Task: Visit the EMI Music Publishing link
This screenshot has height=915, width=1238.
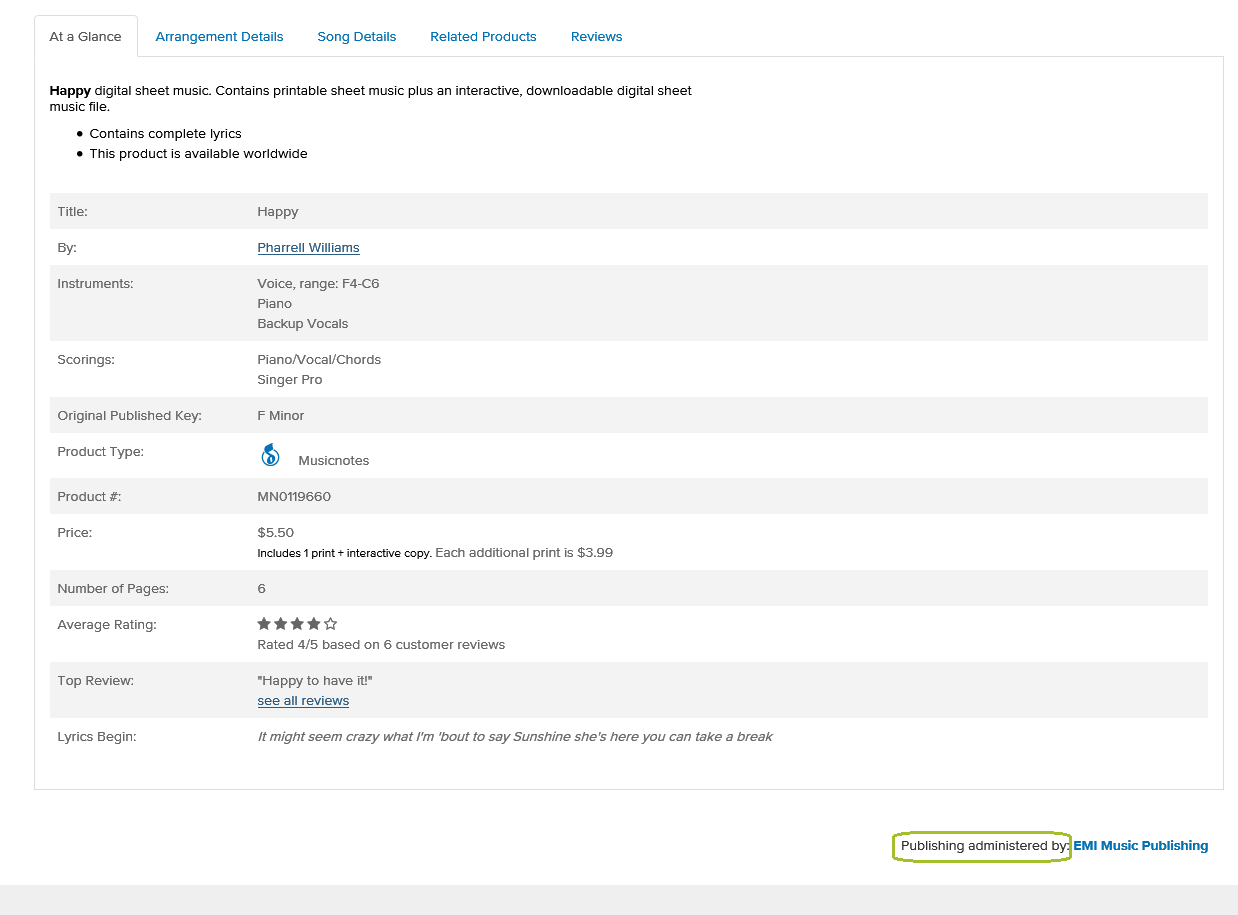Action: [x=1141, y=846]
